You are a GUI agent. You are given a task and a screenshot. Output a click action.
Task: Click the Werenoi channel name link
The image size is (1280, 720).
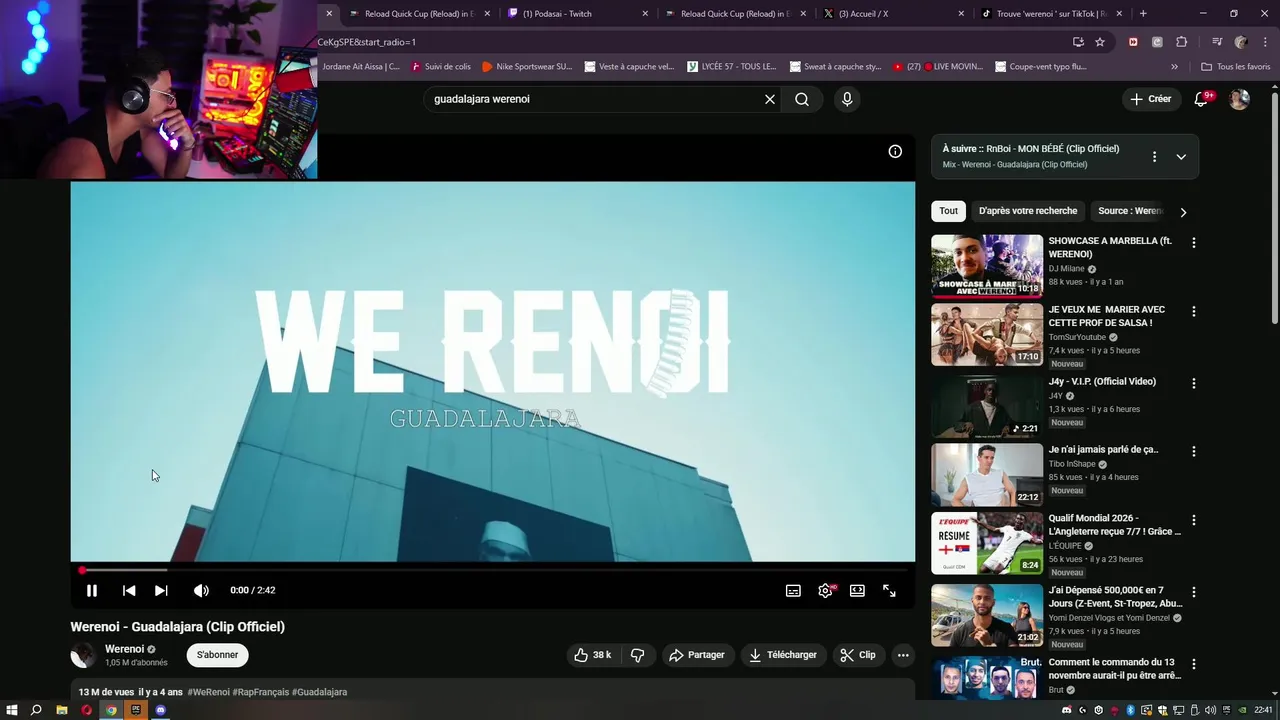pos(125,649)
